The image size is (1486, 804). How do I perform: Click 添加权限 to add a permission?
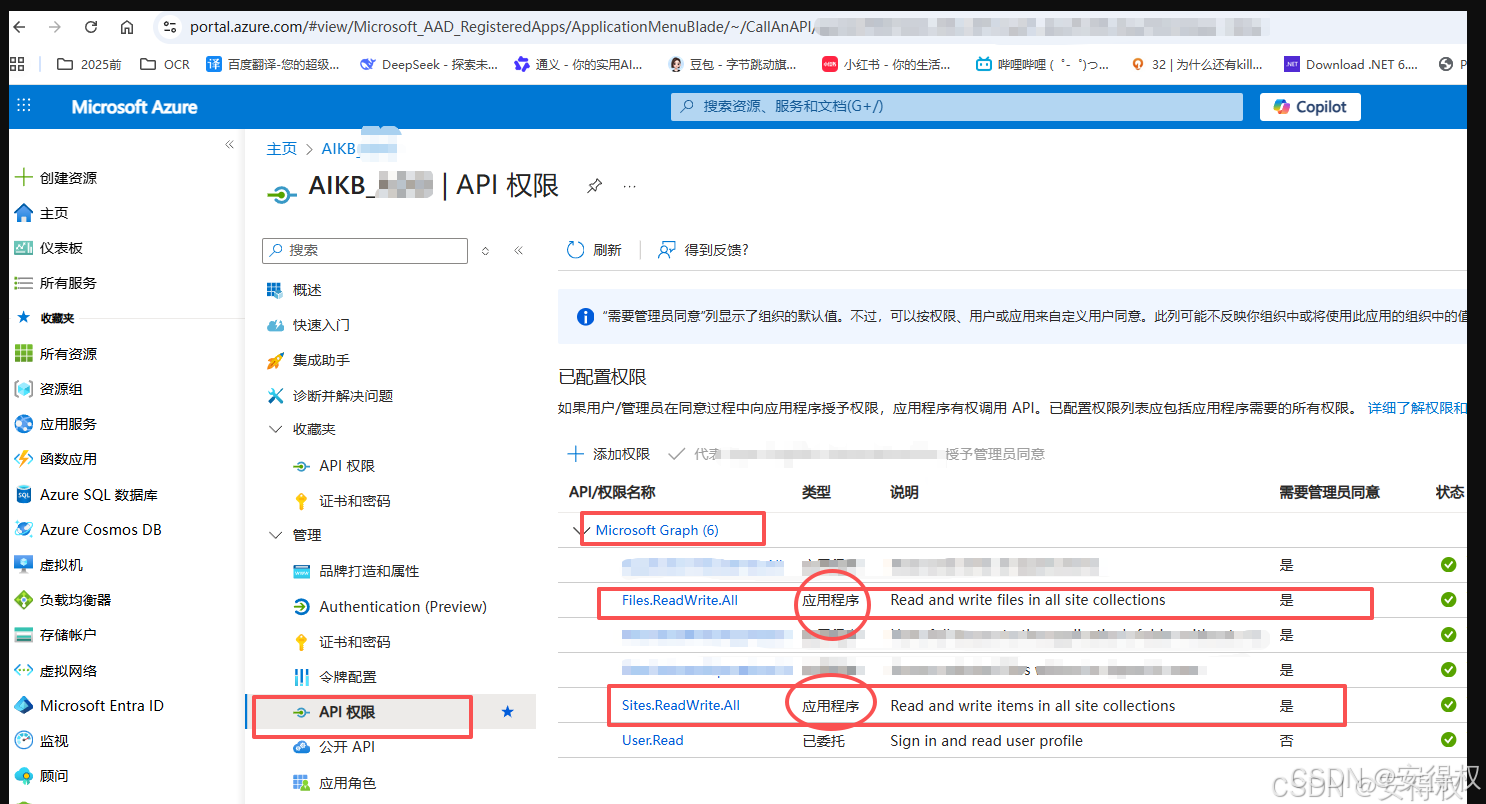click(608, 454)
